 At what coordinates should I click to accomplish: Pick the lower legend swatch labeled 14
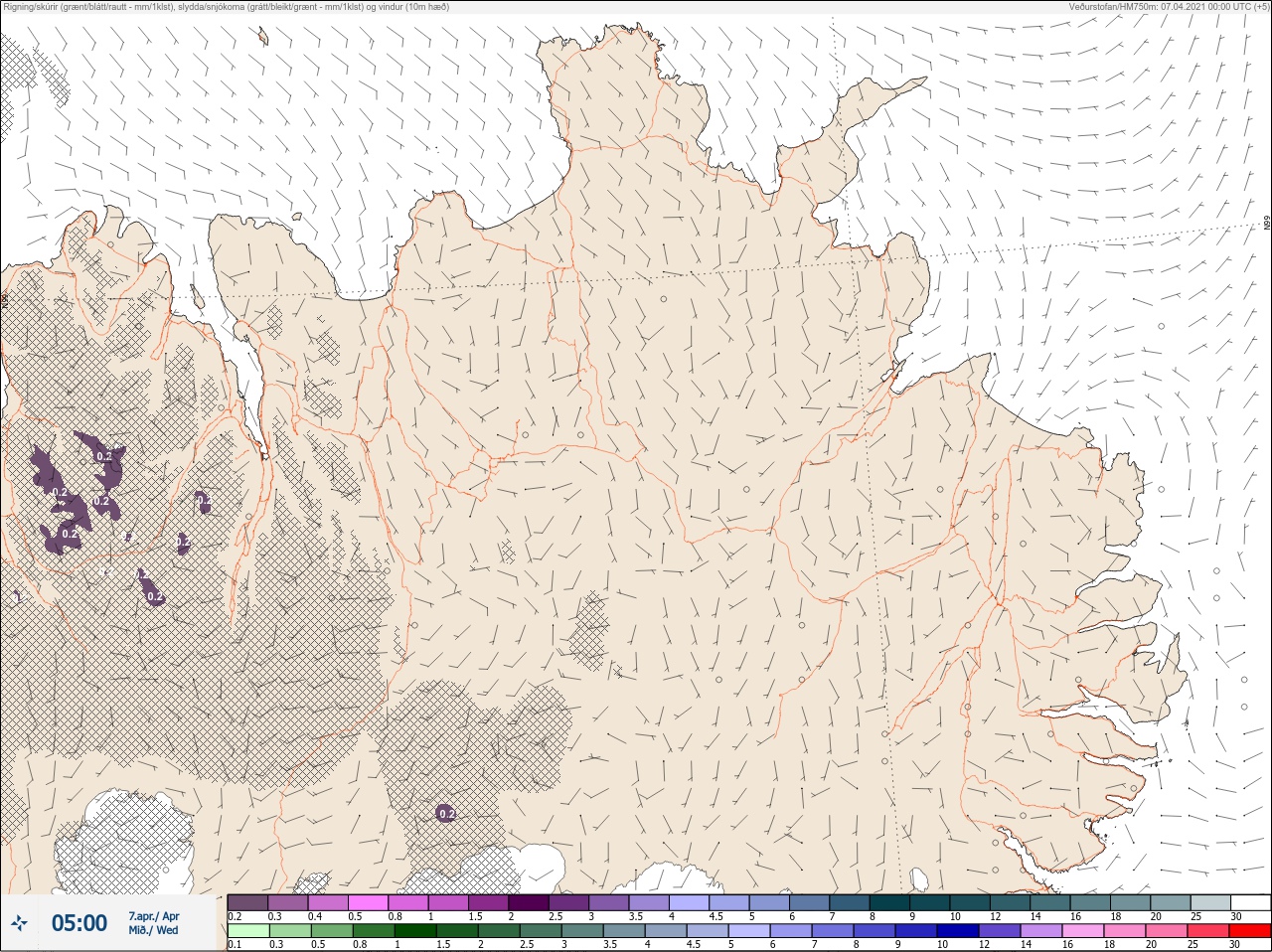point(1041,931)
